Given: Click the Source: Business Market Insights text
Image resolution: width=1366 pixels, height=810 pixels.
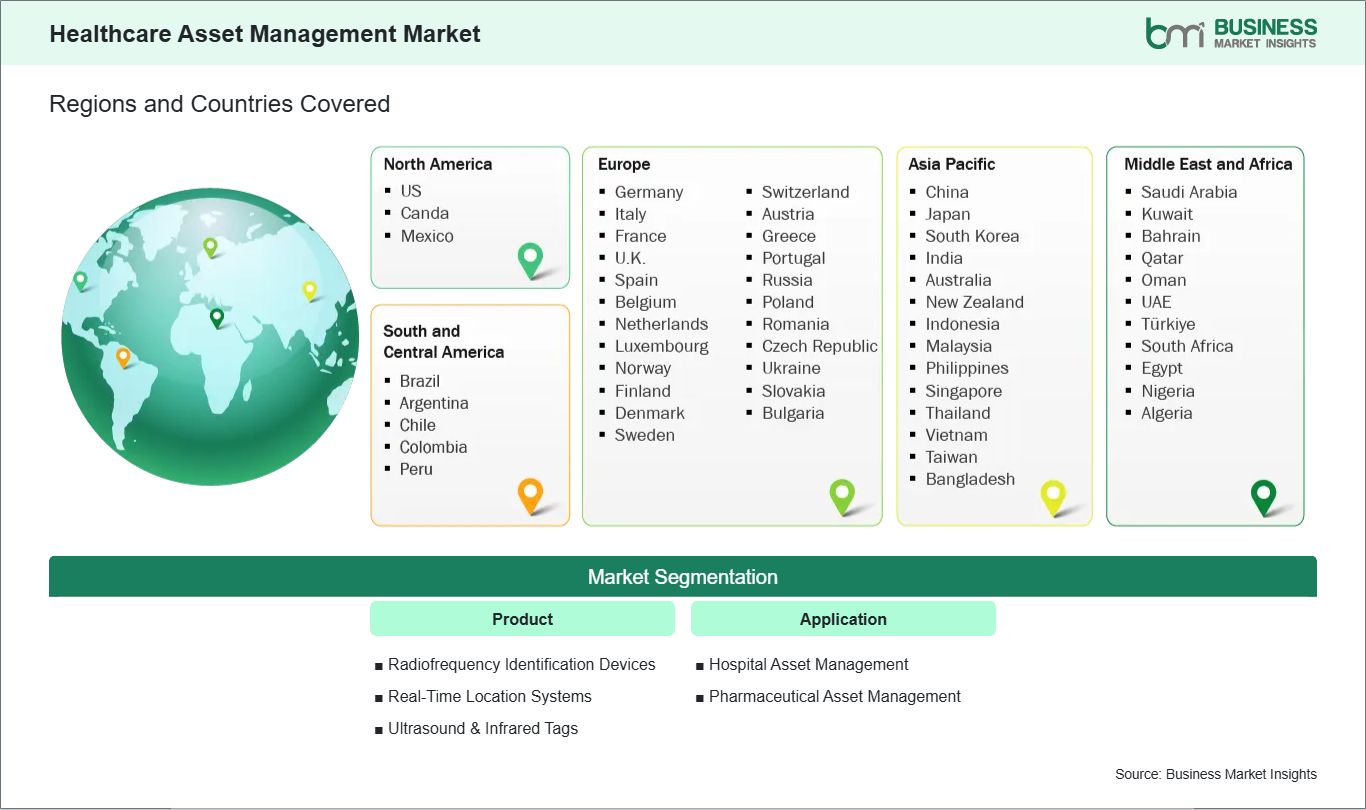Looking at the screenshot, I should coord(1216,774).
